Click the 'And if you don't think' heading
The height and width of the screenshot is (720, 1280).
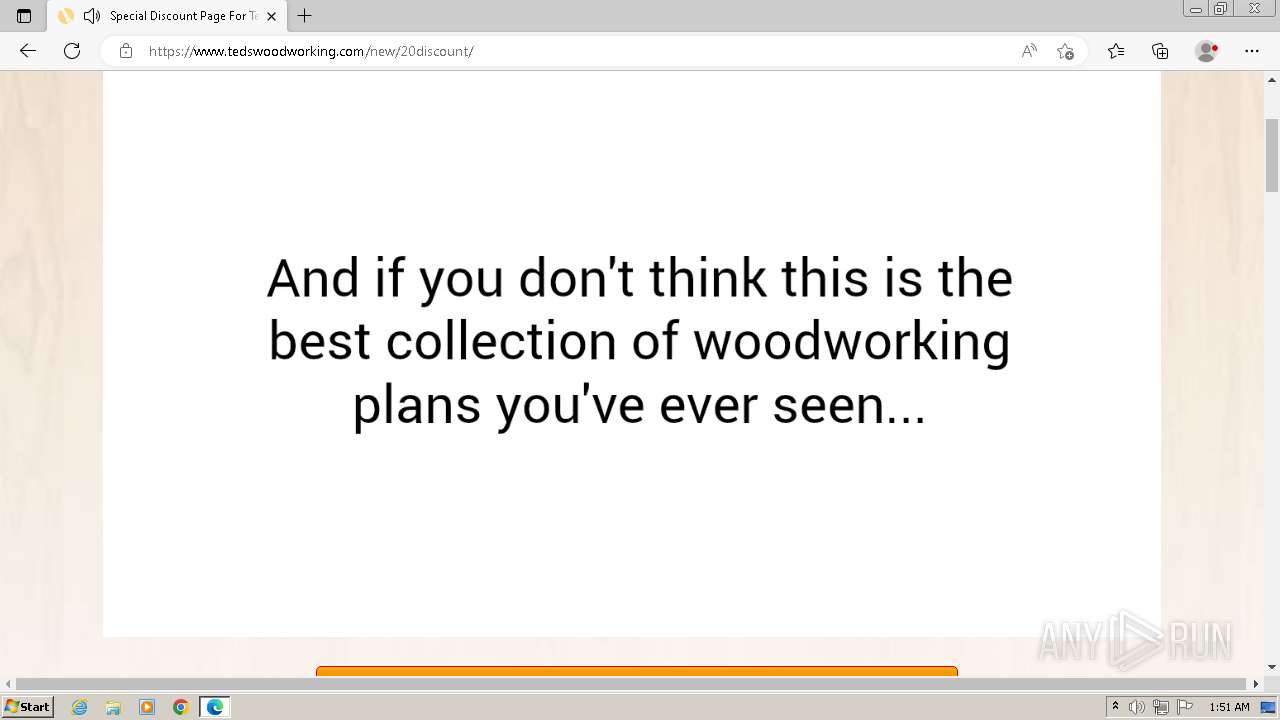pos(640,342)
